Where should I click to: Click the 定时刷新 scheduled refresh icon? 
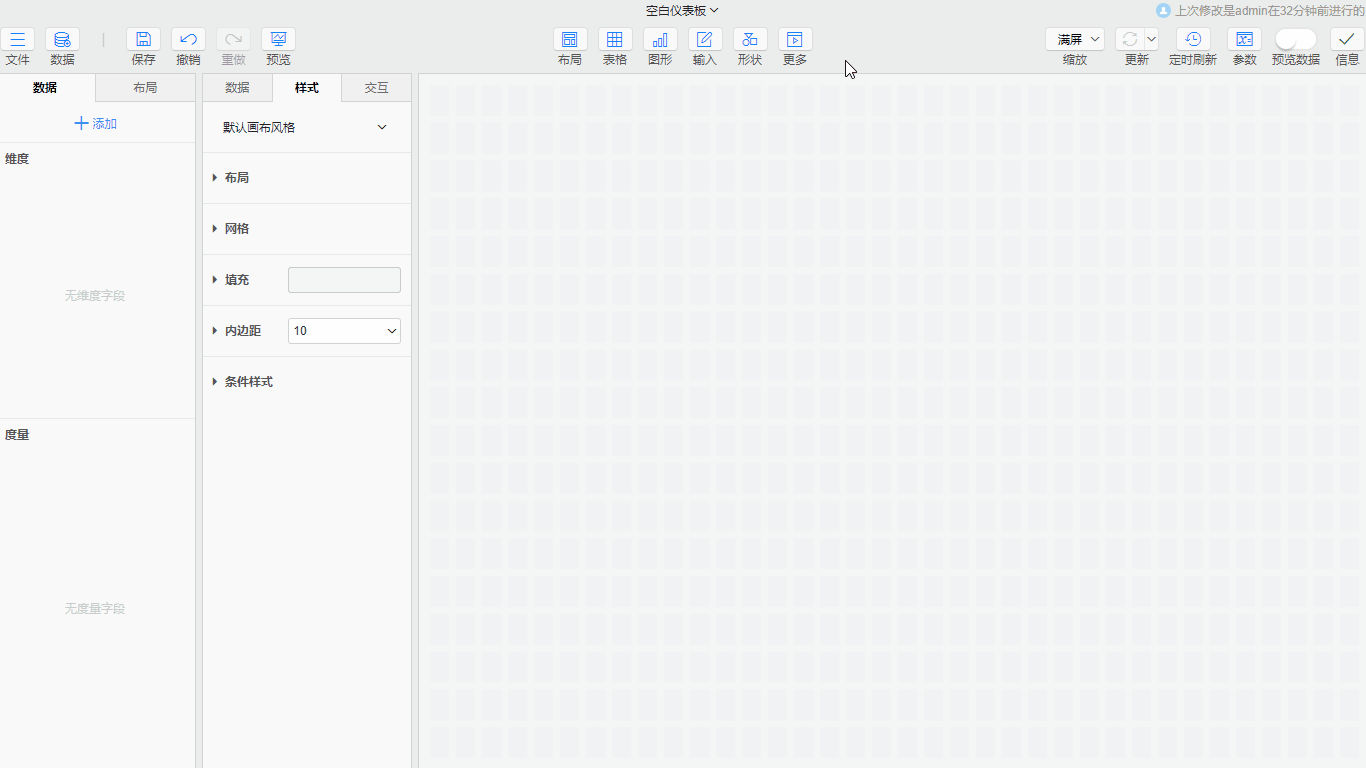click(1193, 40)
